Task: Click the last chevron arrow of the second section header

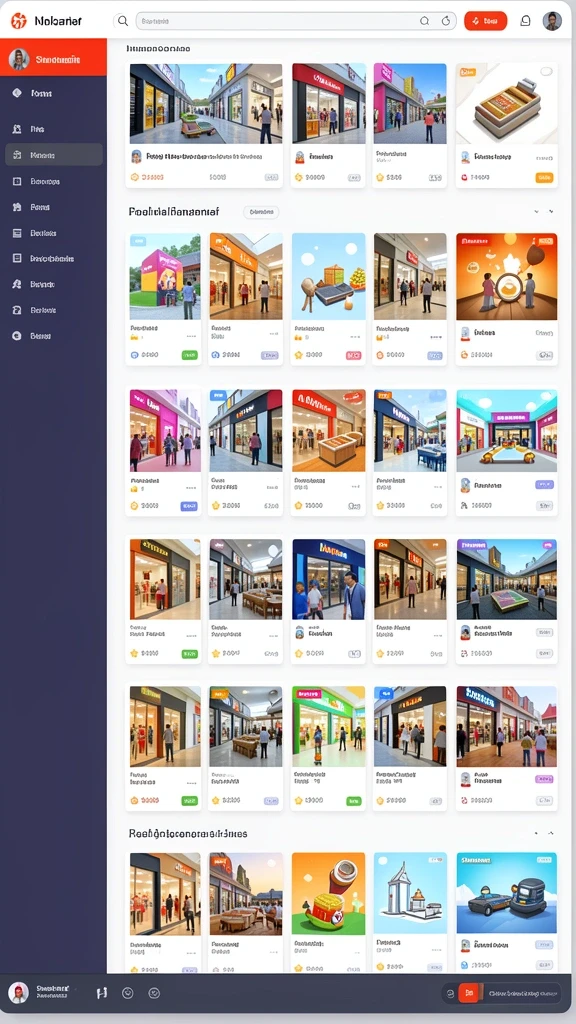Action: (551, 212)
